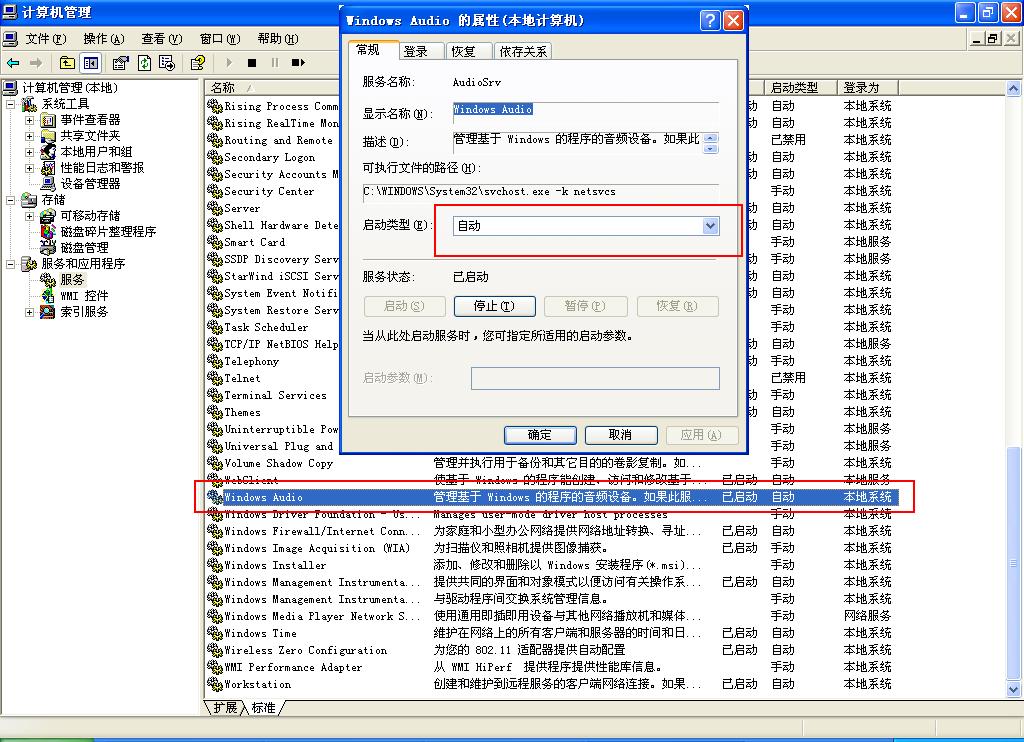Switch to the 标准 view tab

coord(263,707)
